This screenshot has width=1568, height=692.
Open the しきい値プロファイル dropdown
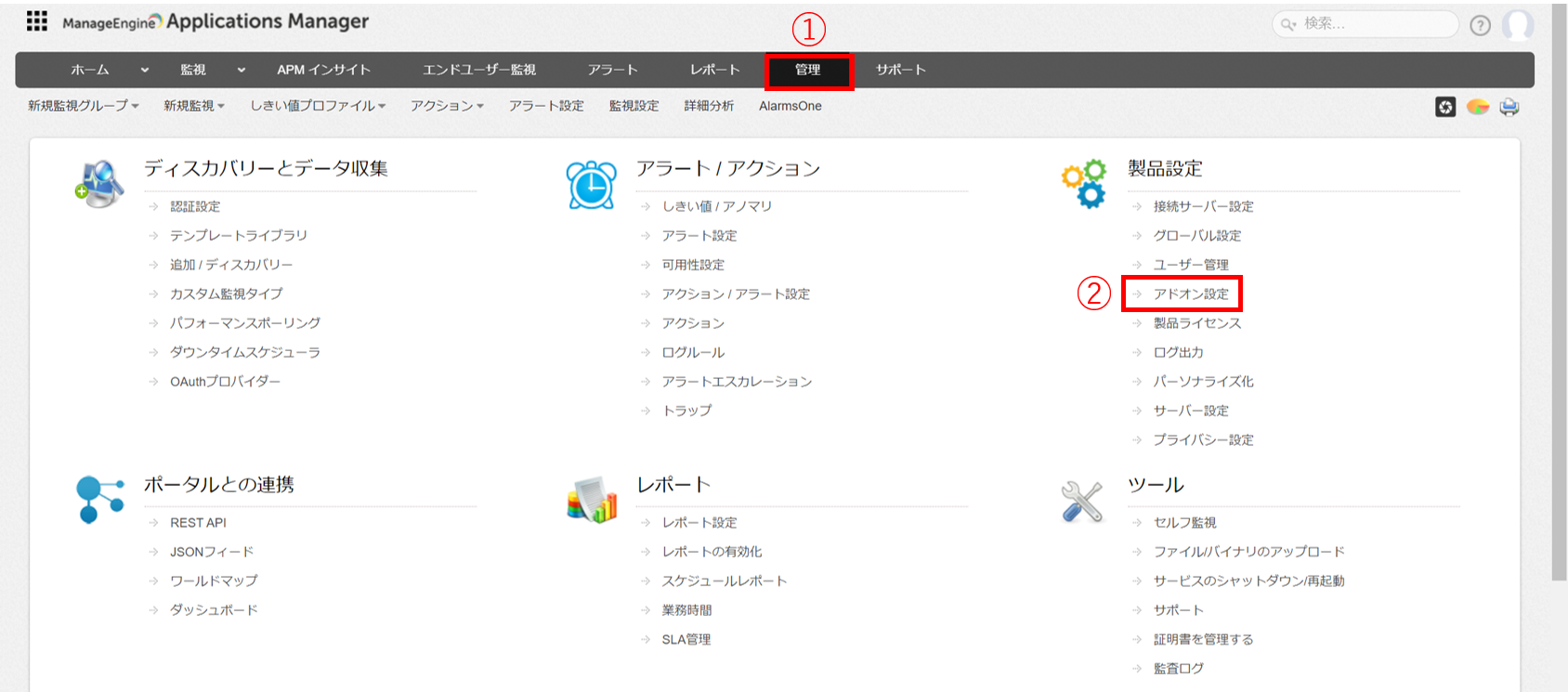(318, 106)
